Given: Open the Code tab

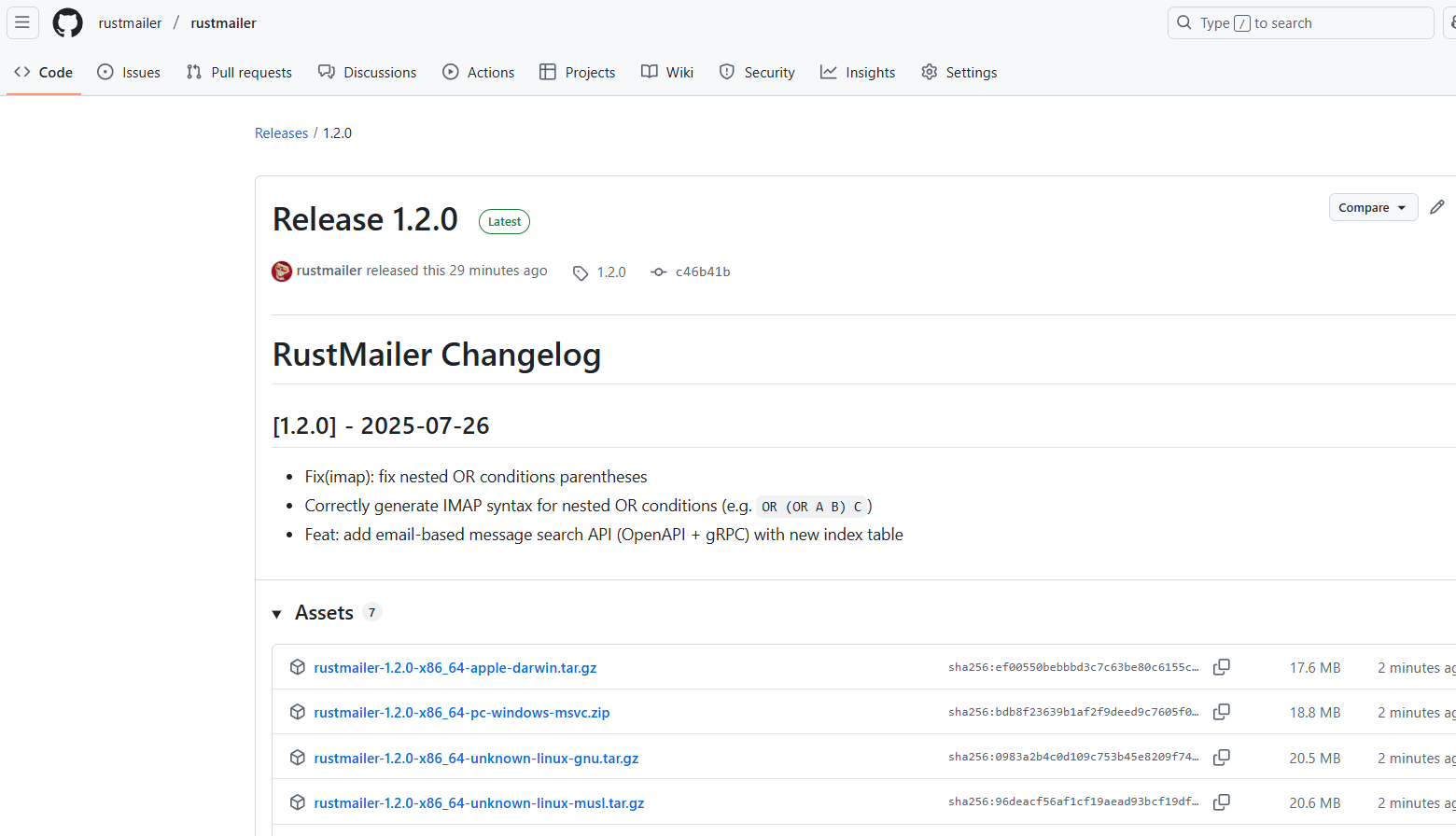Looking at the screenshot, I should [x=44, y=72].
